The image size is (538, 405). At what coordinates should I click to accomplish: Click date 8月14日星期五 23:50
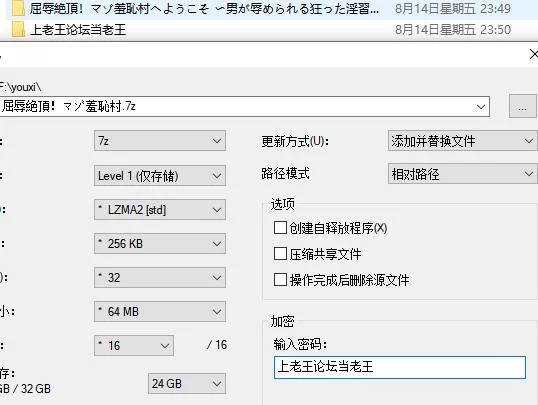coord(453,30)
